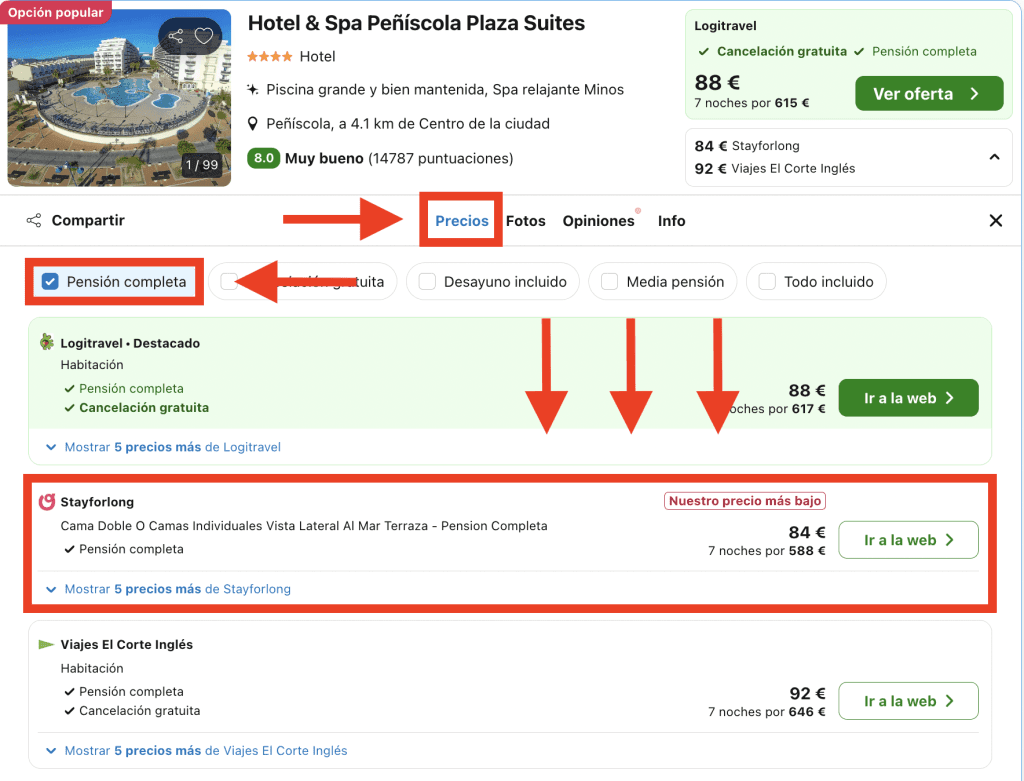Check the Todo incluido filter
Viewport: 1024px width, 781px height.
click(x=767, y=282)
